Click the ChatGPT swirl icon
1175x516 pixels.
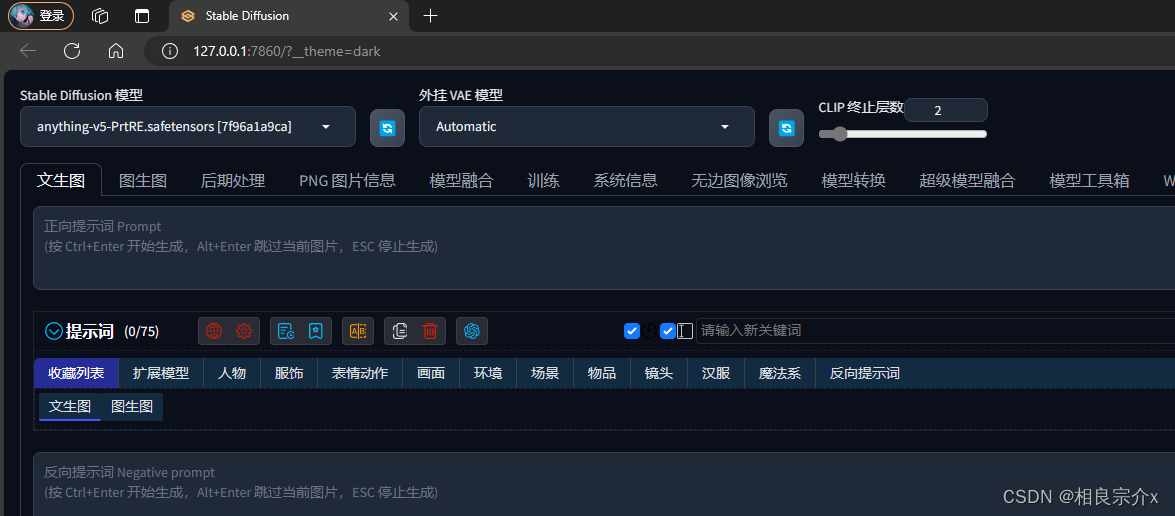(x=471, y=331)
